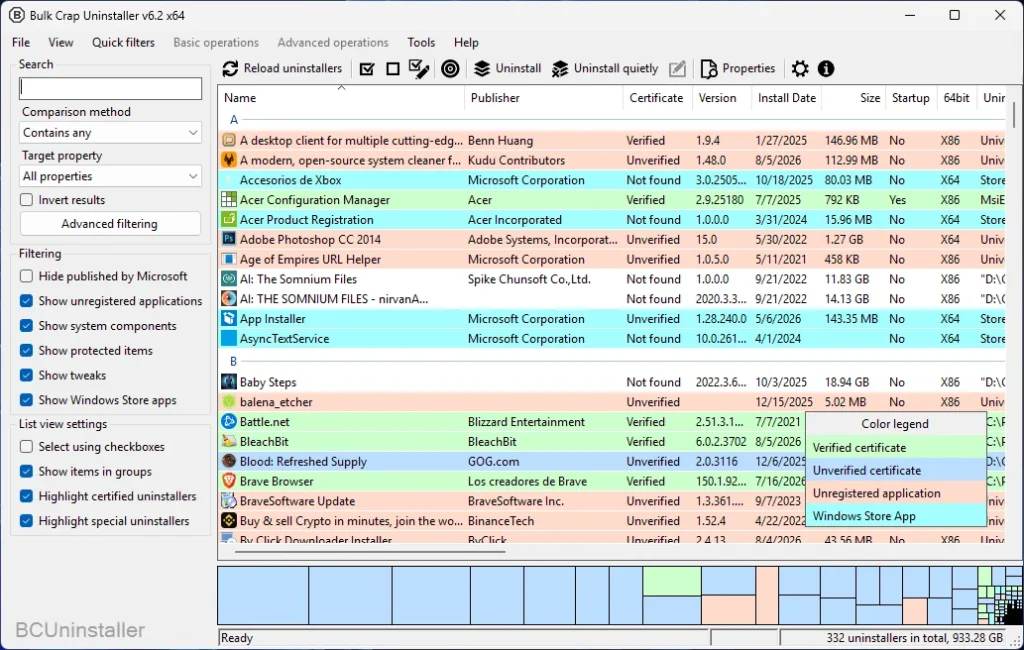Click the Adobe Photoshop CC 2014 icon
This screenshot has height=650, width=1024.
229,239
